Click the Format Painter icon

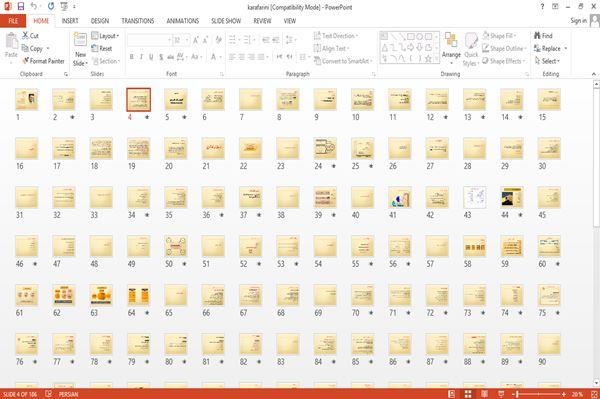point(26,61)
